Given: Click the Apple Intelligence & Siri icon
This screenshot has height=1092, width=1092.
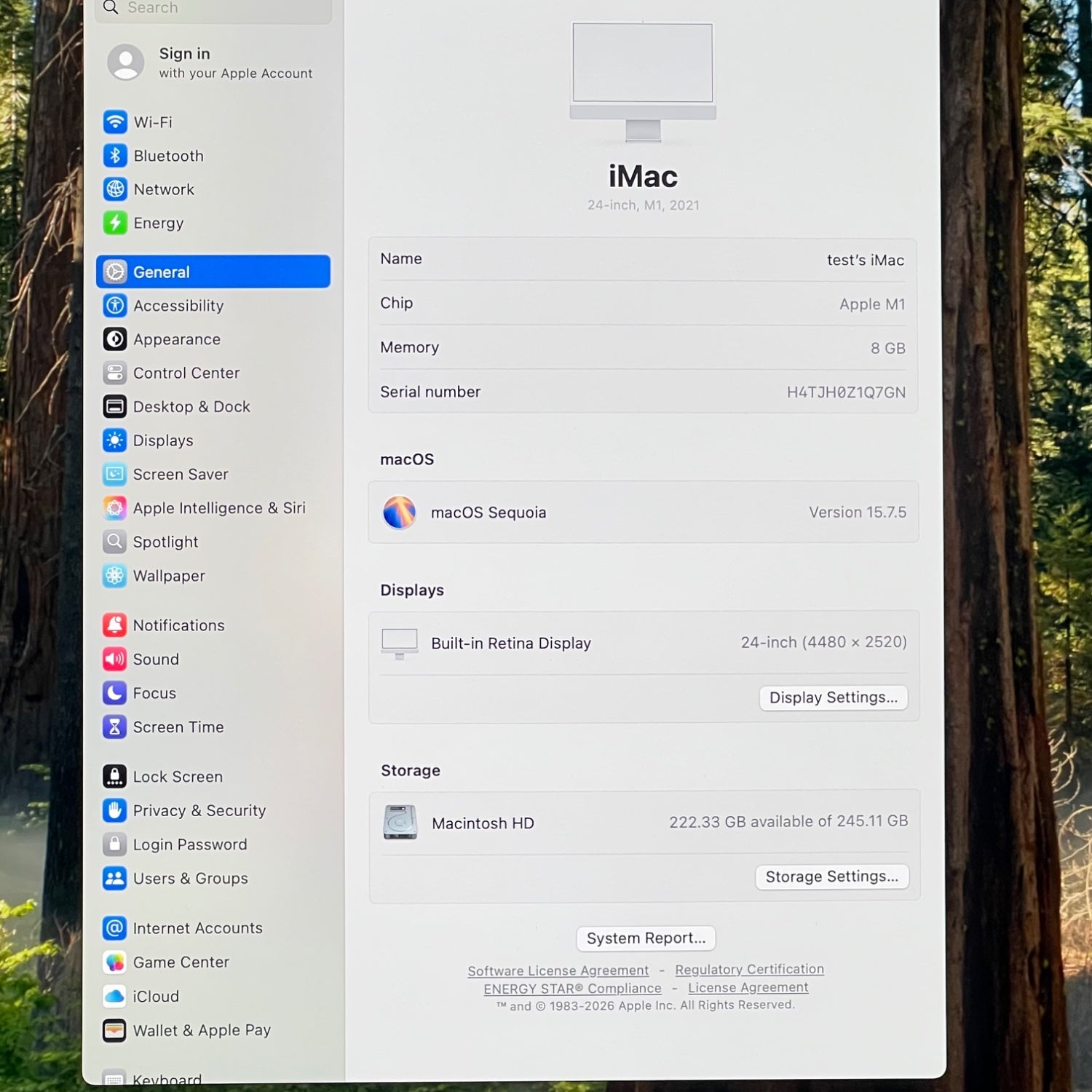Looking at the screenshot, I should coord(115,507).
